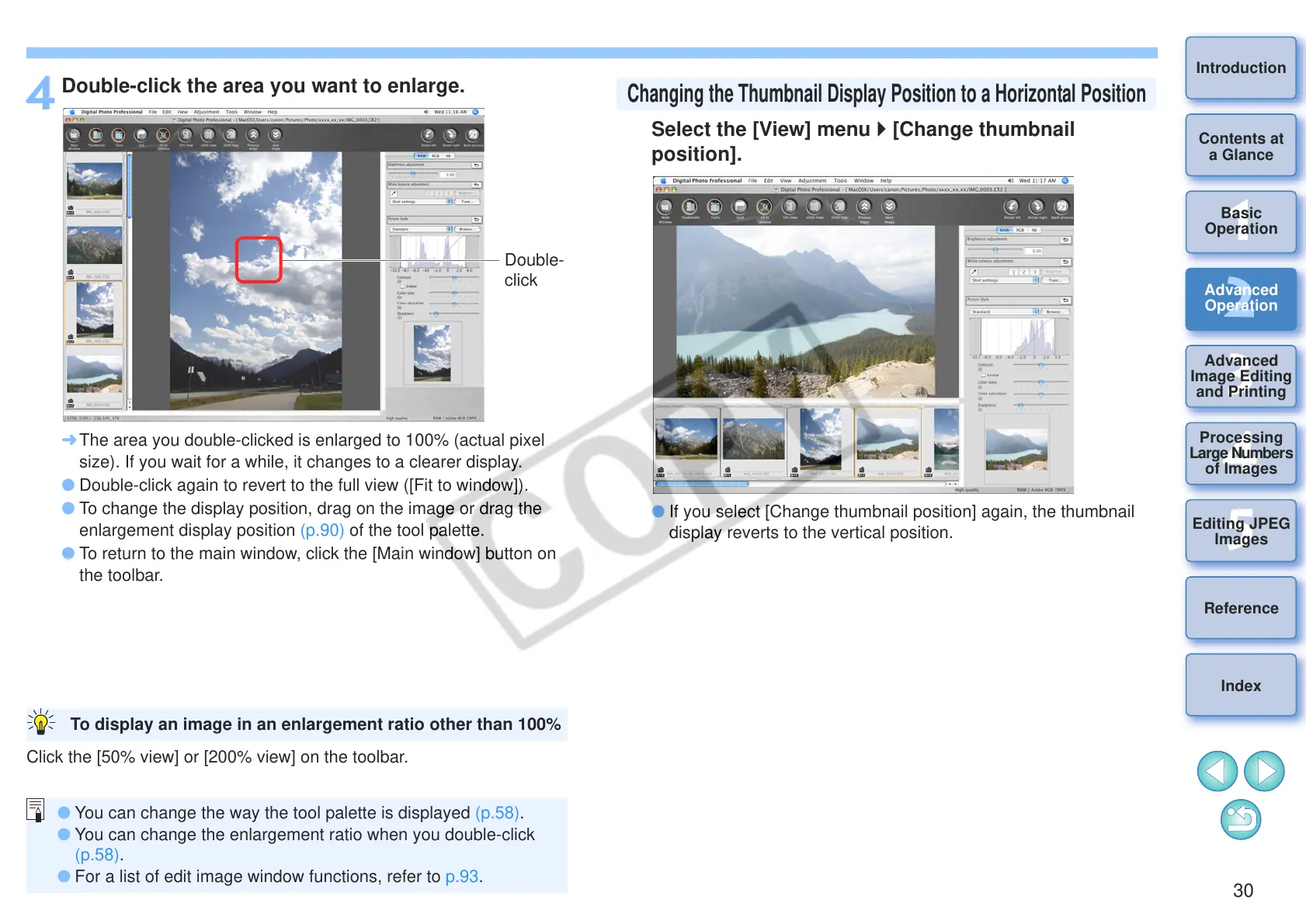
Task: Click Batch process icon in step 4 screenshot
Action: coord(473,136)
